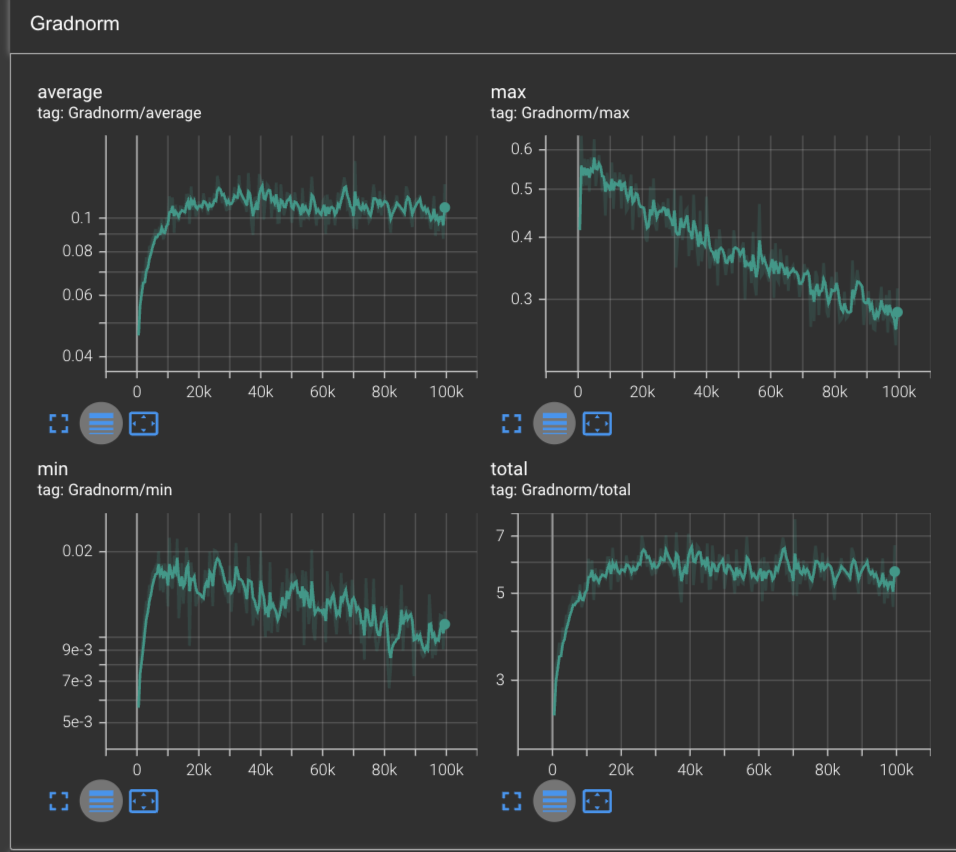Click the 9e-3 y-axis label on min chart

[77, 650]
